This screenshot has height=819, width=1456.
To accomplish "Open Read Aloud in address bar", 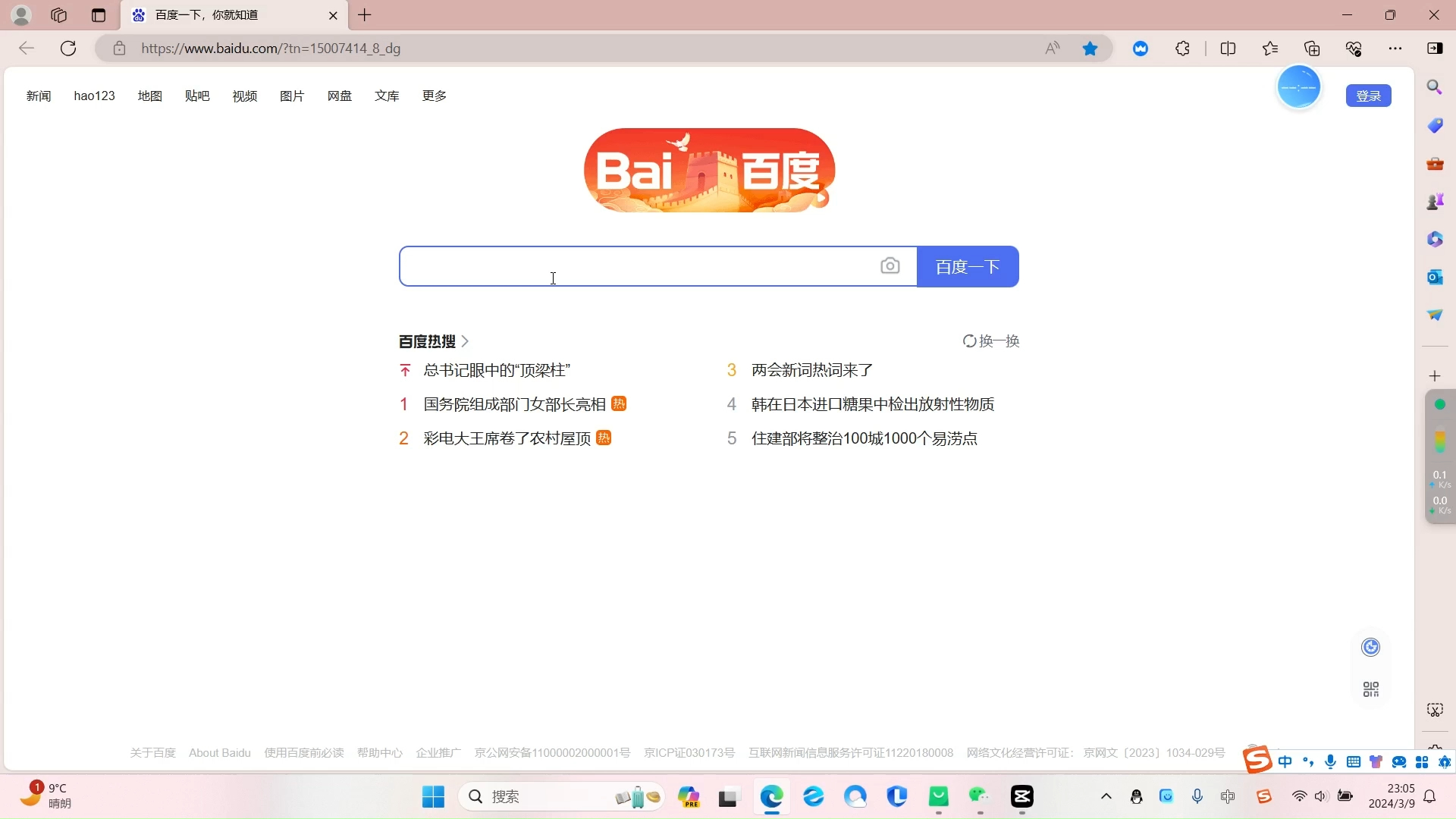I will [x=1053, y=49].
